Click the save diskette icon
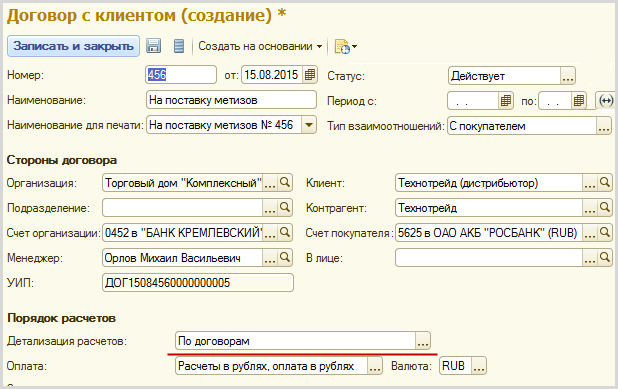Image resolution: width=618 pixels, height=389 pixels. (x=153, y=46)
